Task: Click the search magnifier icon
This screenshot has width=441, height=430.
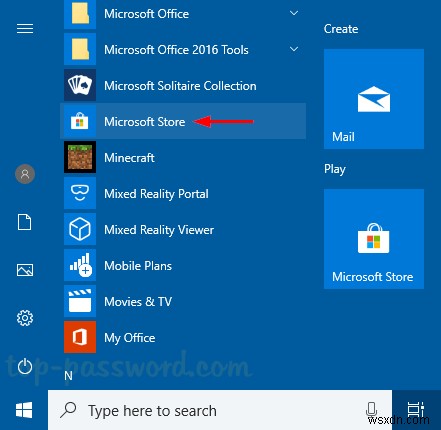Action: [68, 410]
